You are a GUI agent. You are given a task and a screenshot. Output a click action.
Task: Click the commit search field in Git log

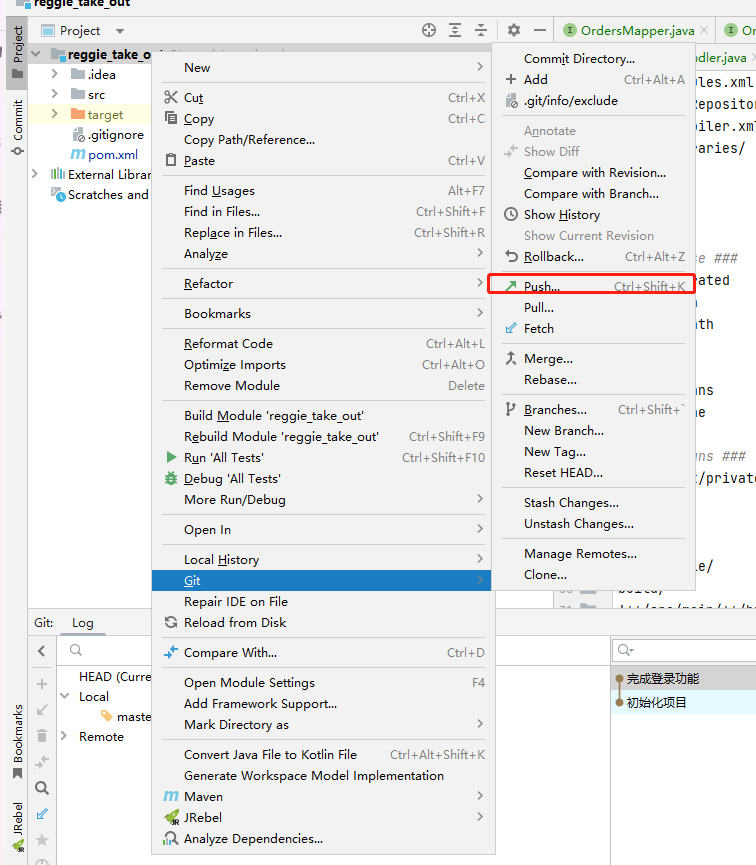684,650
